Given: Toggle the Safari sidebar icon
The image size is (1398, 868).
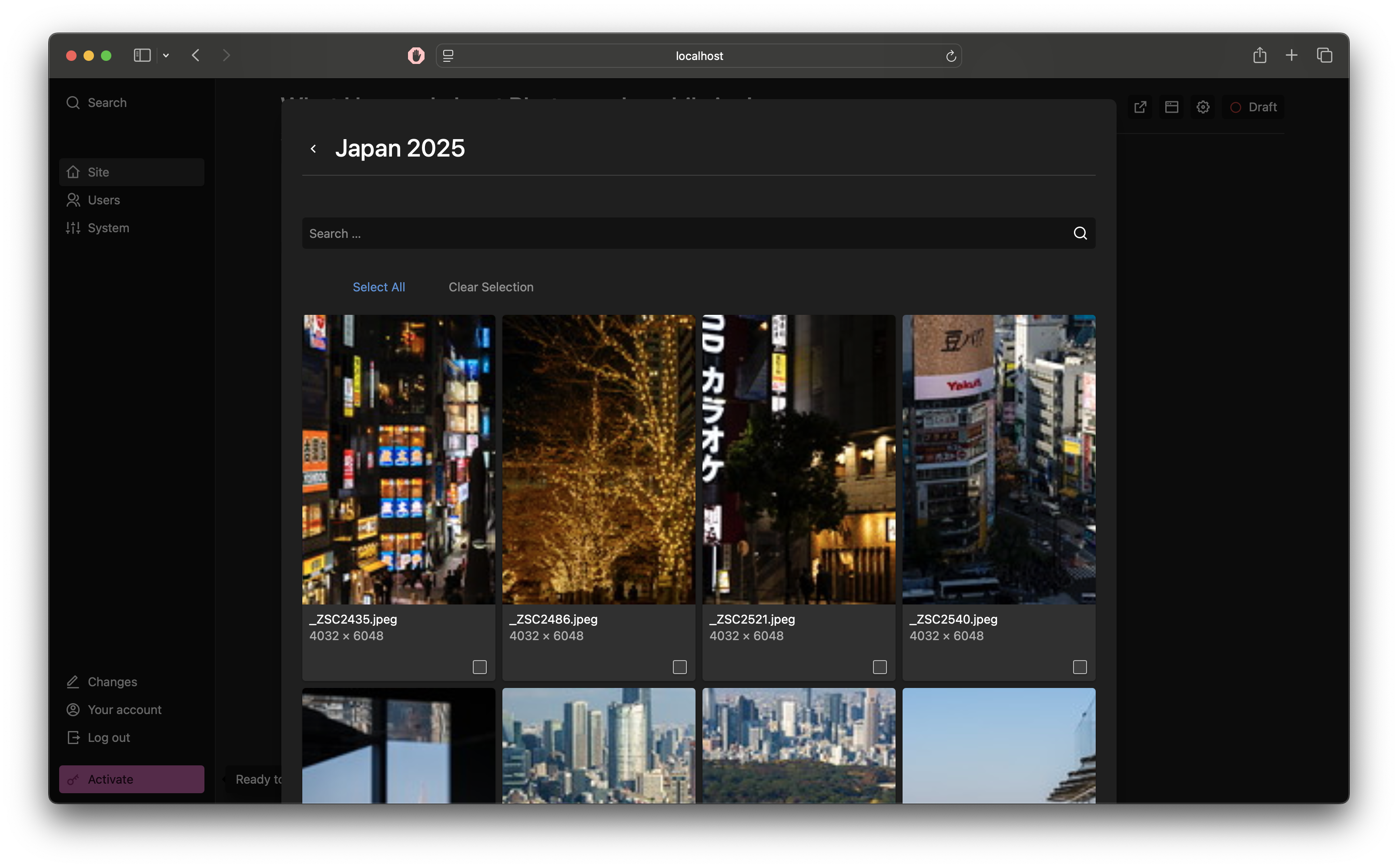Looking at the screenshot, I should pyautogui.click(x=142, y=56).
